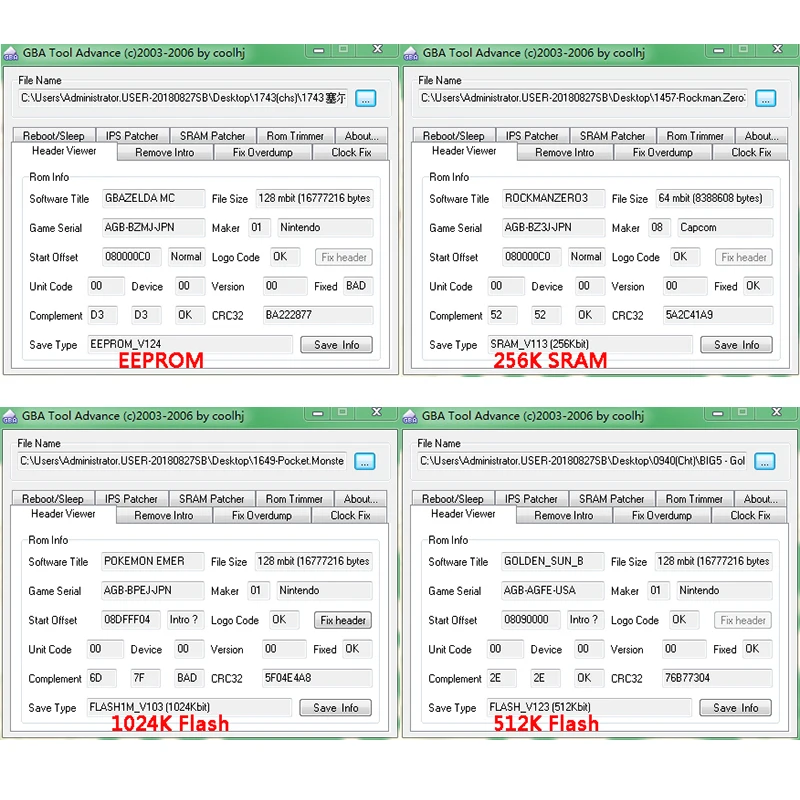Click the file path field with 1457-Rockman.Zero
This screenshot has width=800, height=800.
tap(583, 98)
